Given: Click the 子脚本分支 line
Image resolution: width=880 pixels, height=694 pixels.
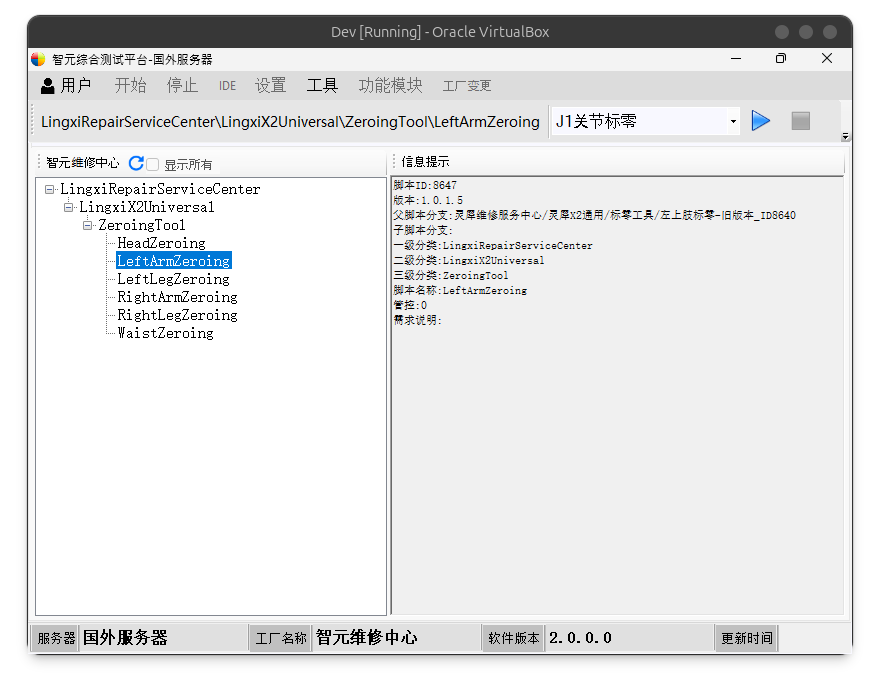Looking at the screenshot, I should click(423, 231).
